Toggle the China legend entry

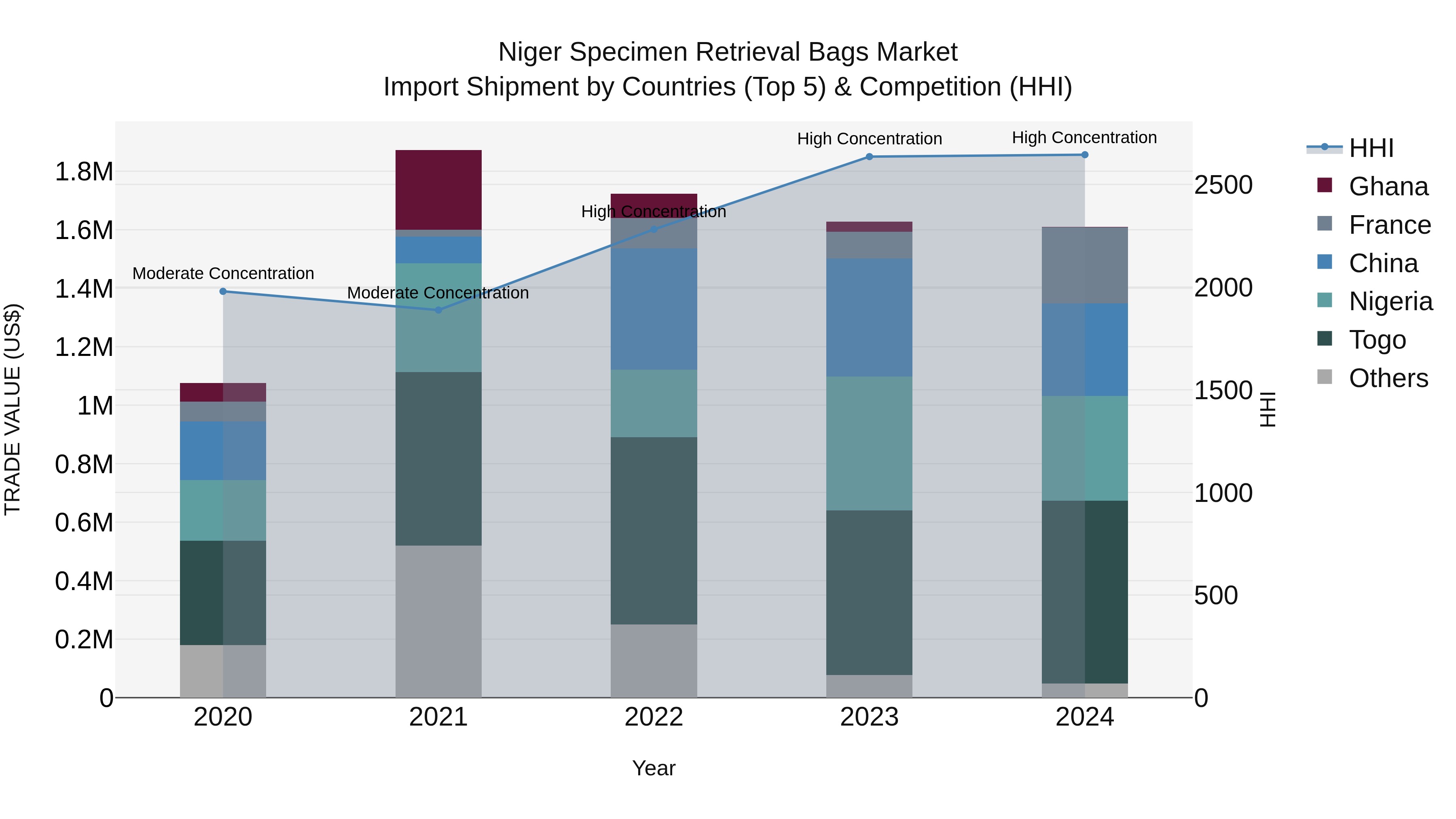[x=1367, y=263]
